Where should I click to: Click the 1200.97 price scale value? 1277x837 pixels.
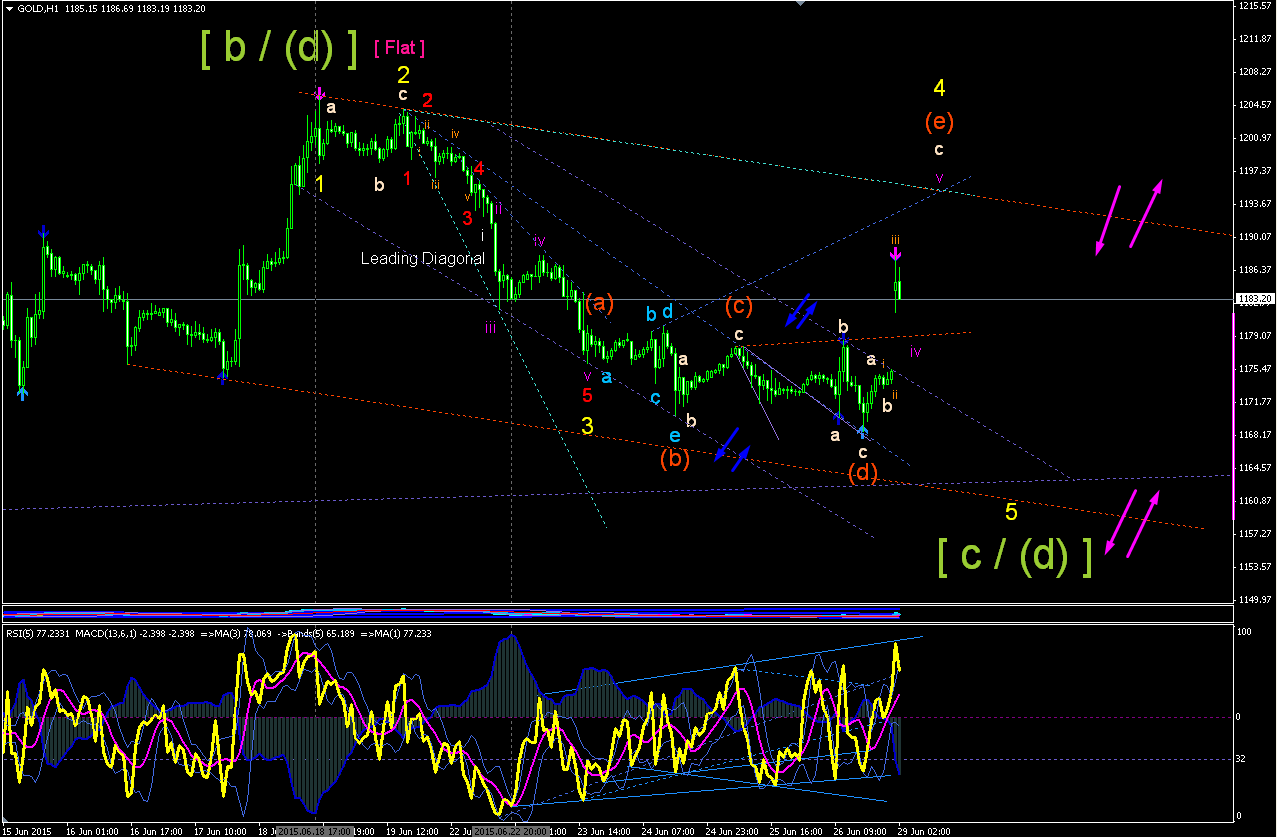coord(1254,137)
